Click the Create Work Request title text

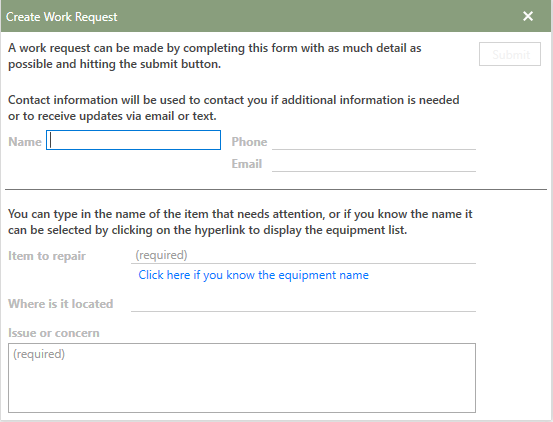[61, 17]
